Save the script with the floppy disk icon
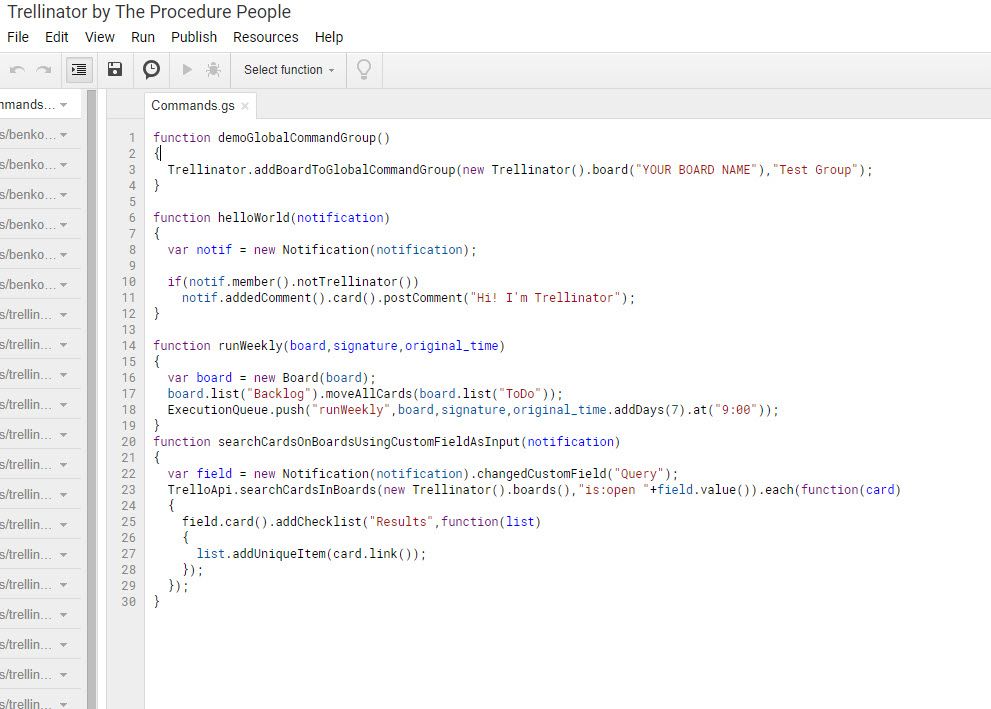991x709 pixels. tap(114, 70)
